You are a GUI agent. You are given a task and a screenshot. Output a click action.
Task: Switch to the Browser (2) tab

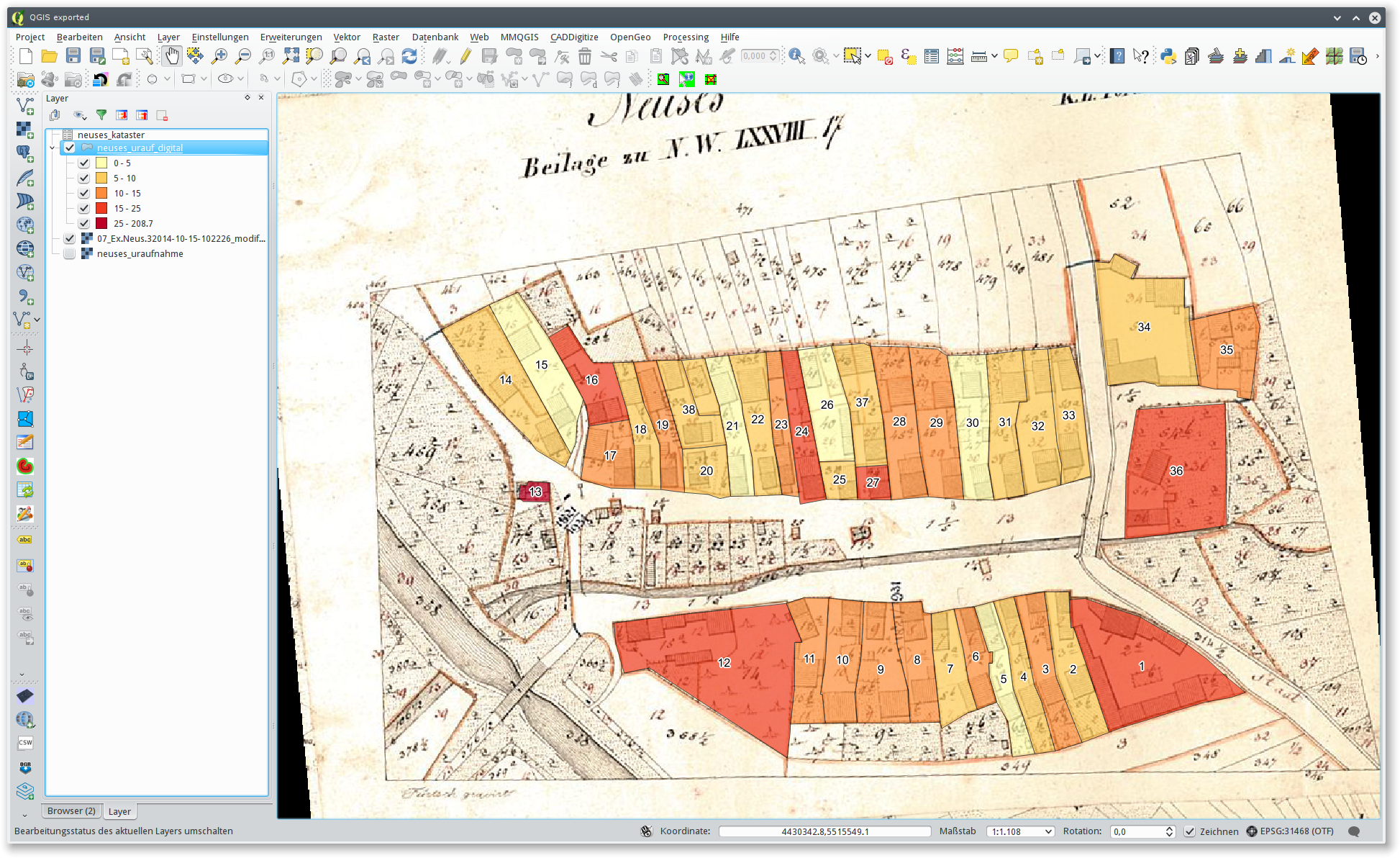[71, 810]
